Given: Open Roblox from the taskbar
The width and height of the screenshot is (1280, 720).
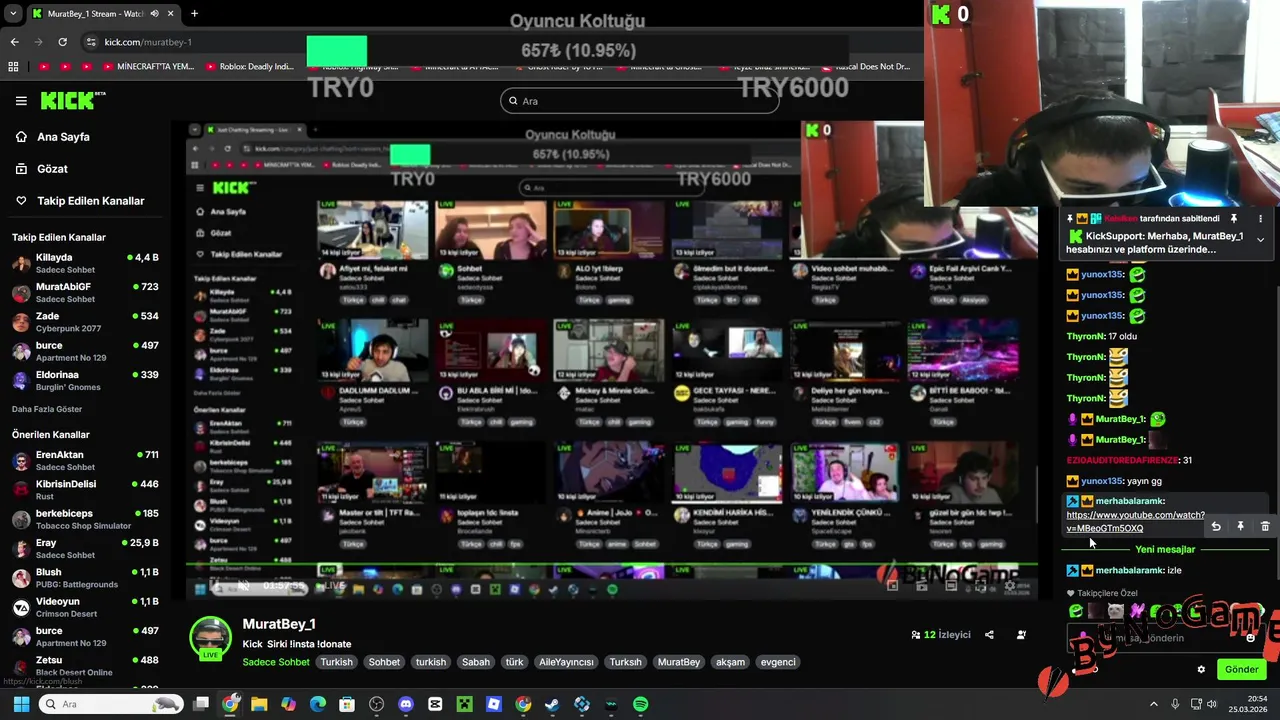Looking at the screenshot, I should tap(494, 704).
